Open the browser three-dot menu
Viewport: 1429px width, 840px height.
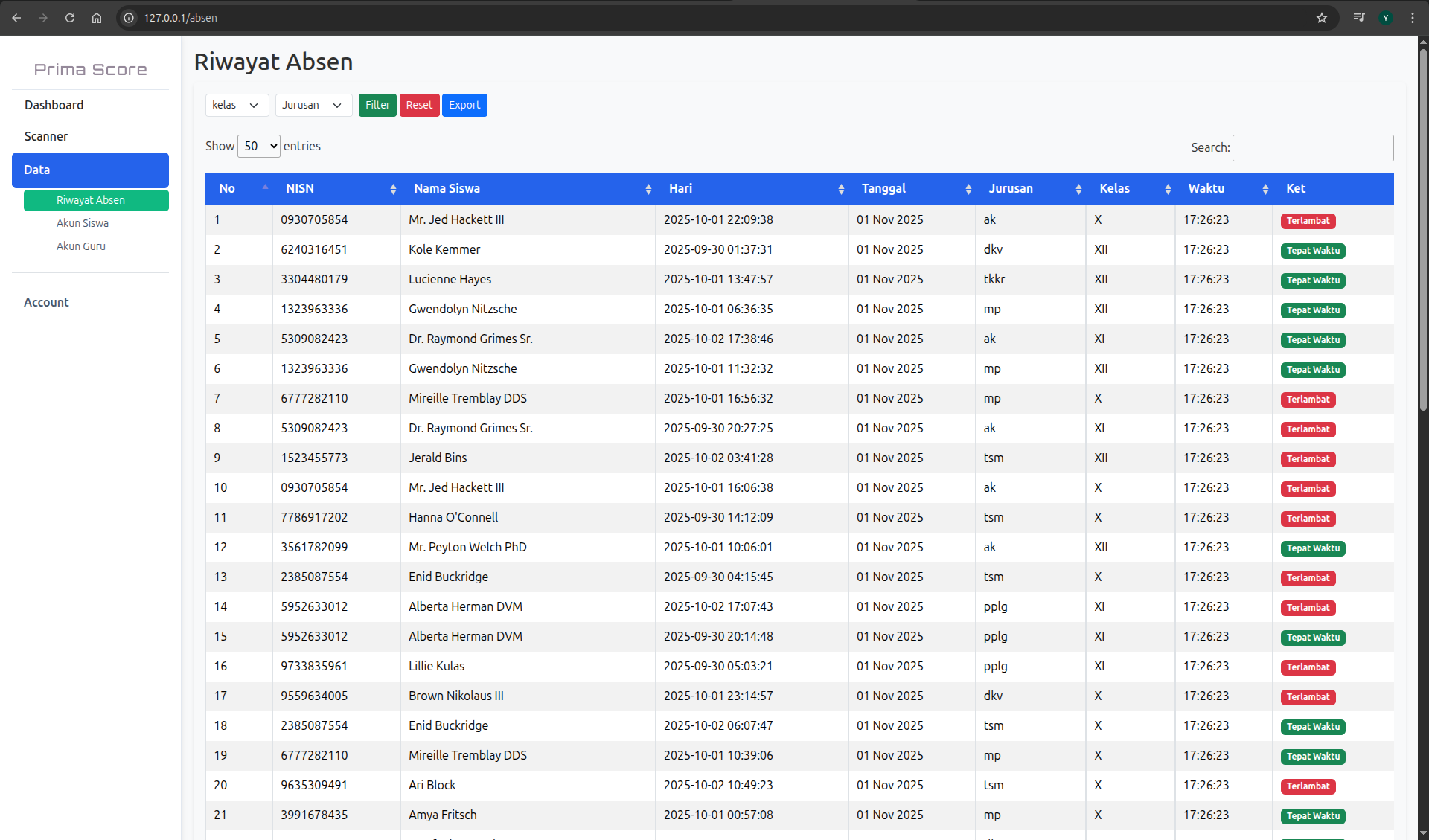click(x=1413, y=18)
